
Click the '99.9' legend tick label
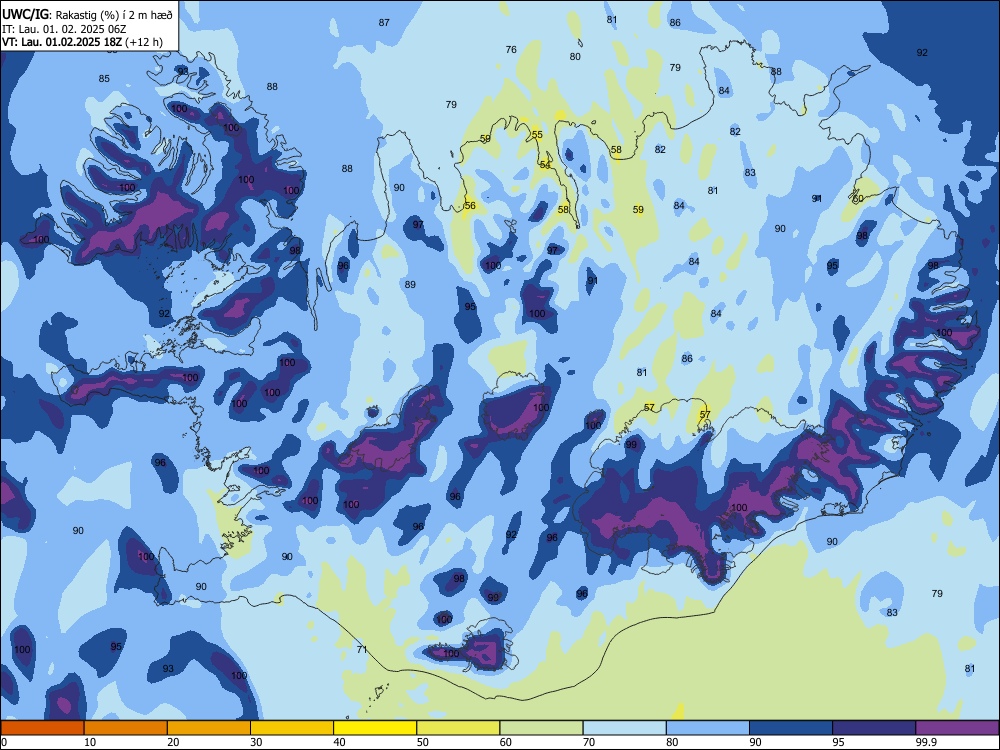926,742
